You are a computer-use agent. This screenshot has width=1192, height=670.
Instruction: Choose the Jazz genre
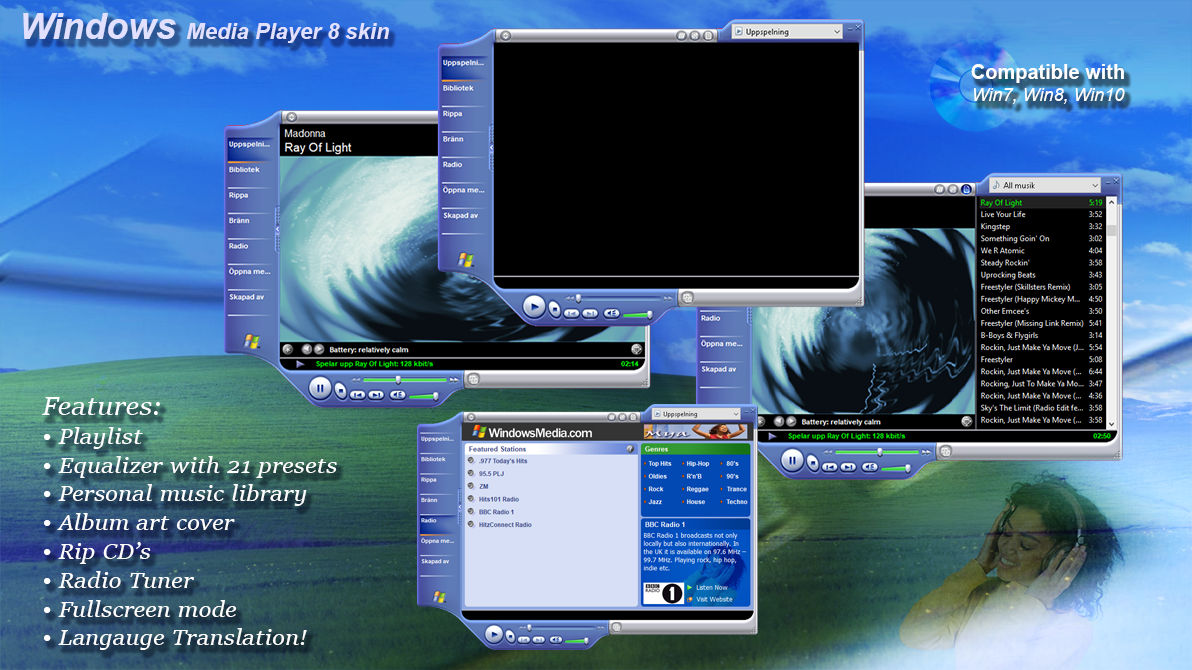[655, 502]
